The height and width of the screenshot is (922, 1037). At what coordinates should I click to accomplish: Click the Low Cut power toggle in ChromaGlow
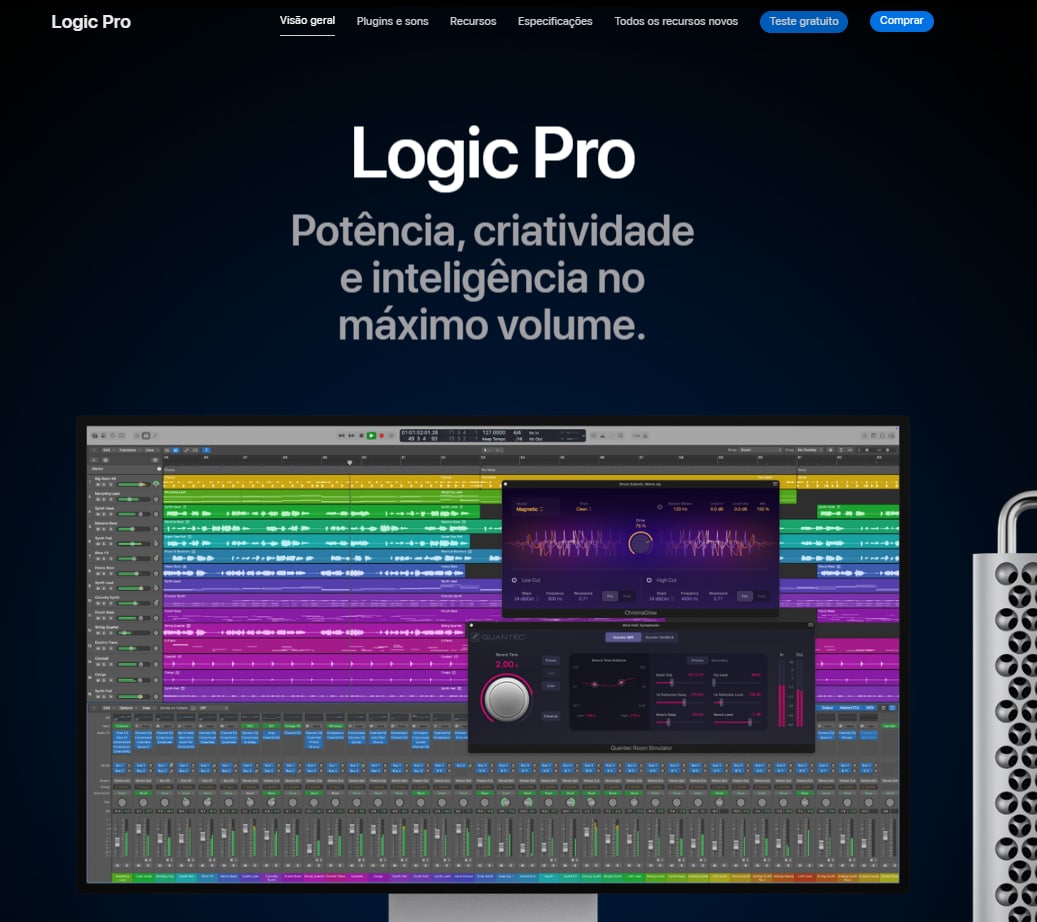tap(514, 580)
